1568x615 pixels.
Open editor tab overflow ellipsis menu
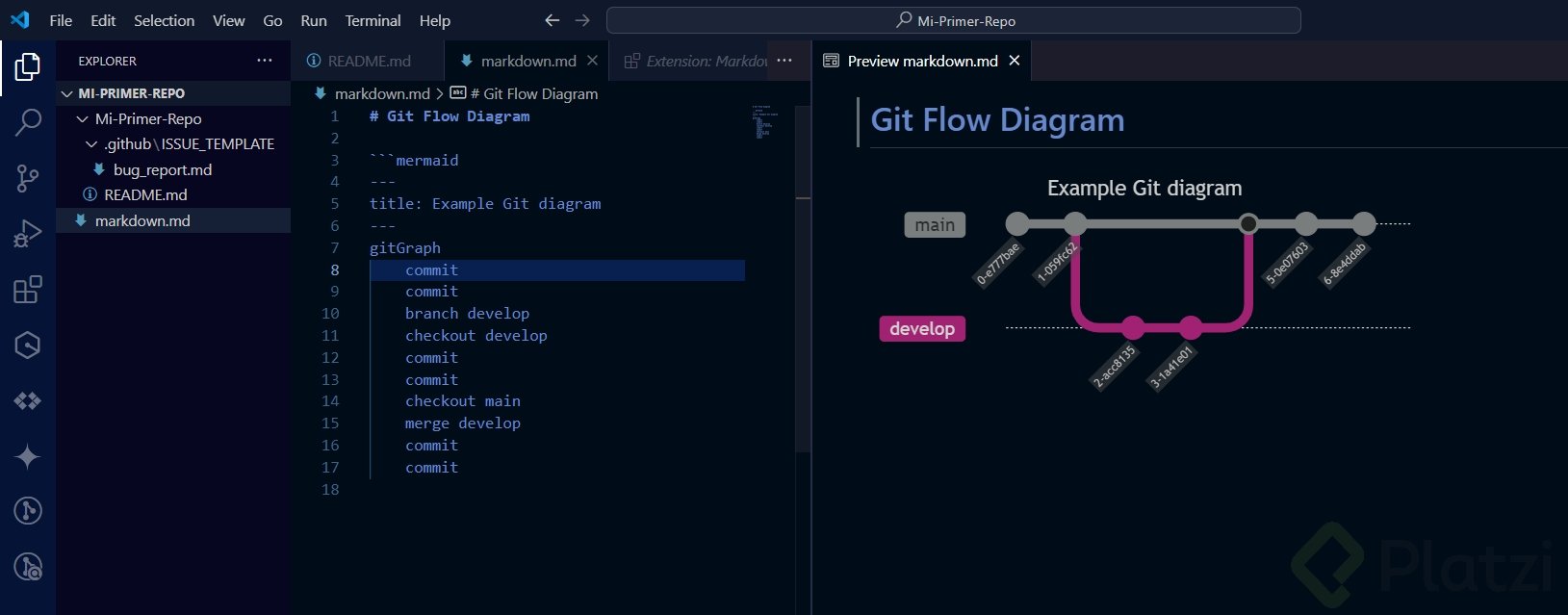[784, 61]
